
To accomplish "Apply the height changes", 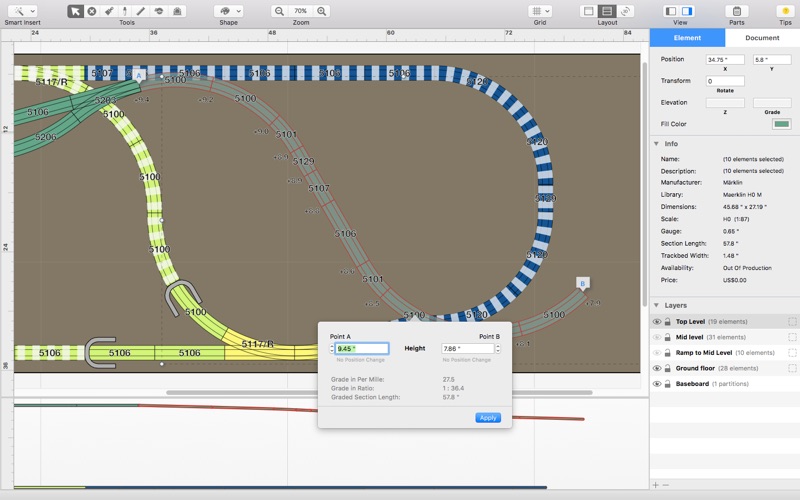I will tap(488, 417).
